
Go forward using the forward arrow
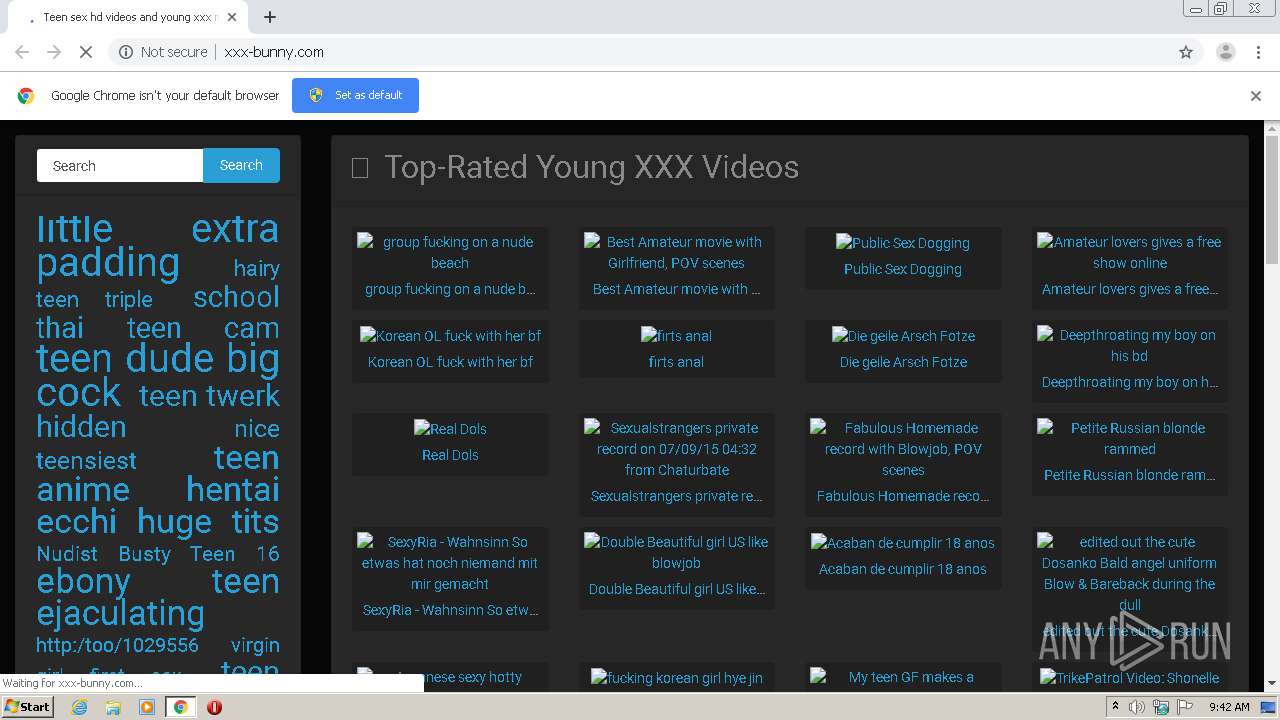click(x=54, y=52)
